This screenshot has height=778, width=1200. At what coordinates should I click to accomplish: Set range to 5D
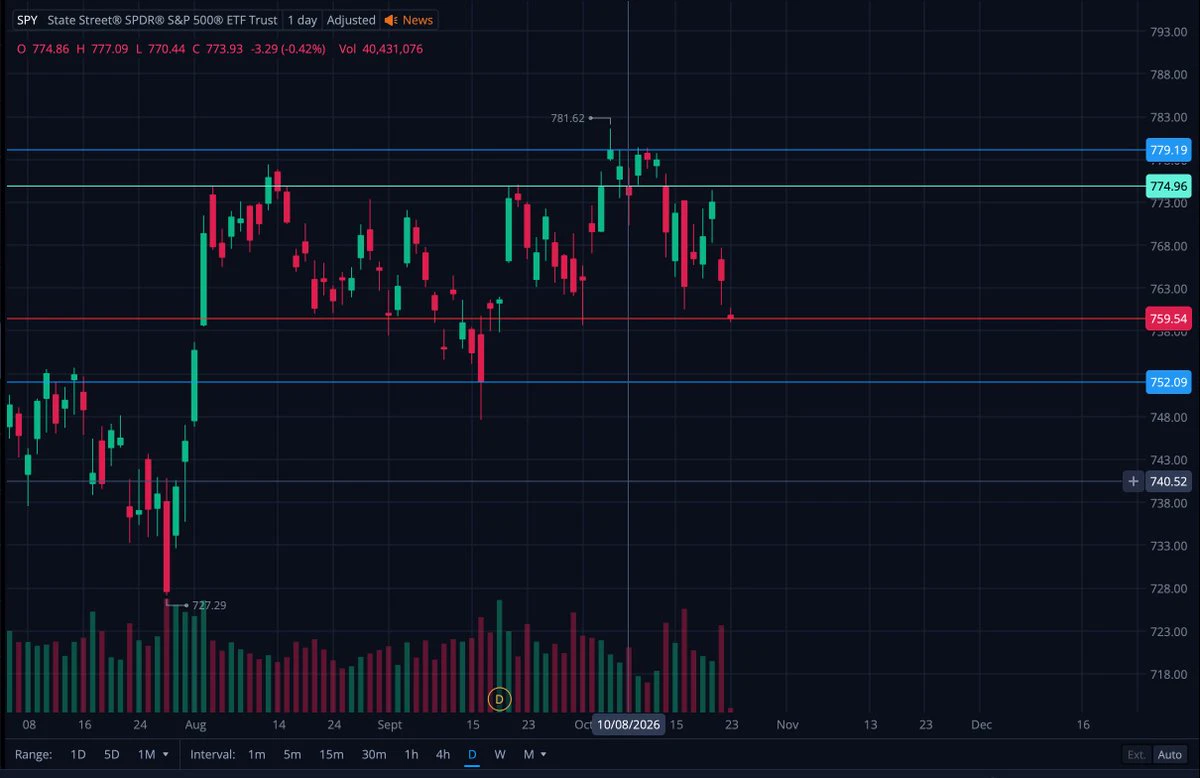coord(112,755)
